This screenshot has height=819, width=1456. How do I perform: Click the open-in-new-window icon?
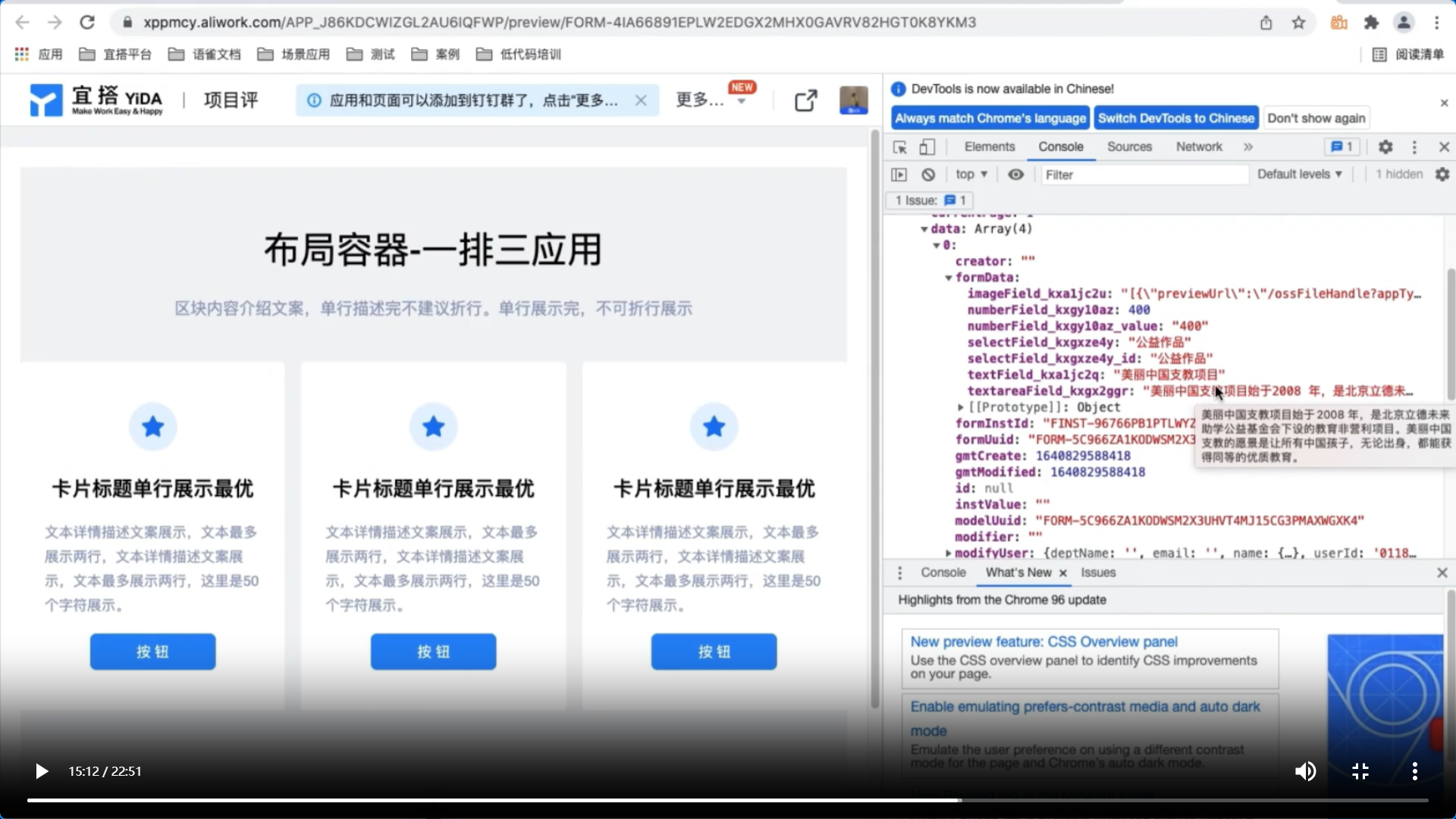tap(805, 100)
